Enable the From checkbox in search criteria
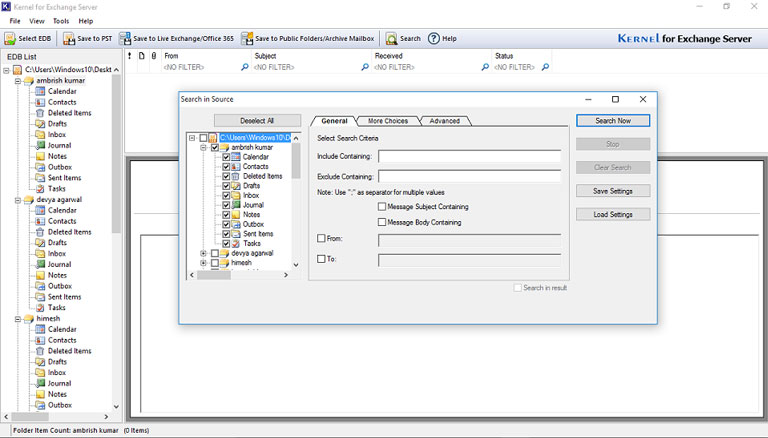Viewport: 768px width, 438px height. [321, 238]
